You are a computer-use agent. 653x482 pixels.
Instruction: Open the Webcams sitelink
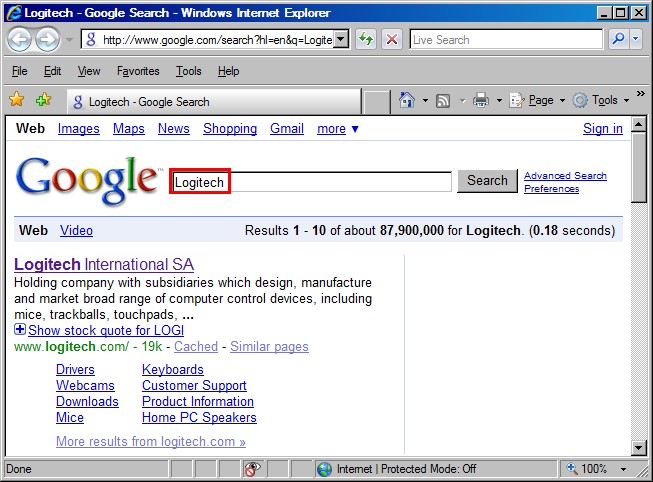pyautogui.click(x=85, y=385)
